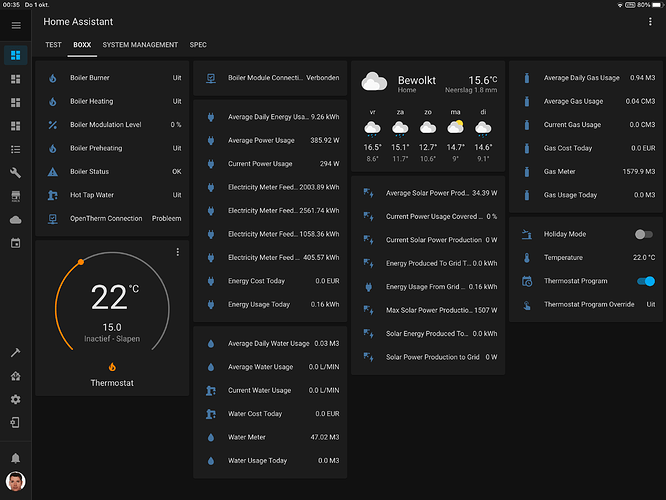The height and width of the screenshot is (500, 666).
Task: Switch to the SPEC tab
Action: click(x=198, y=45)
